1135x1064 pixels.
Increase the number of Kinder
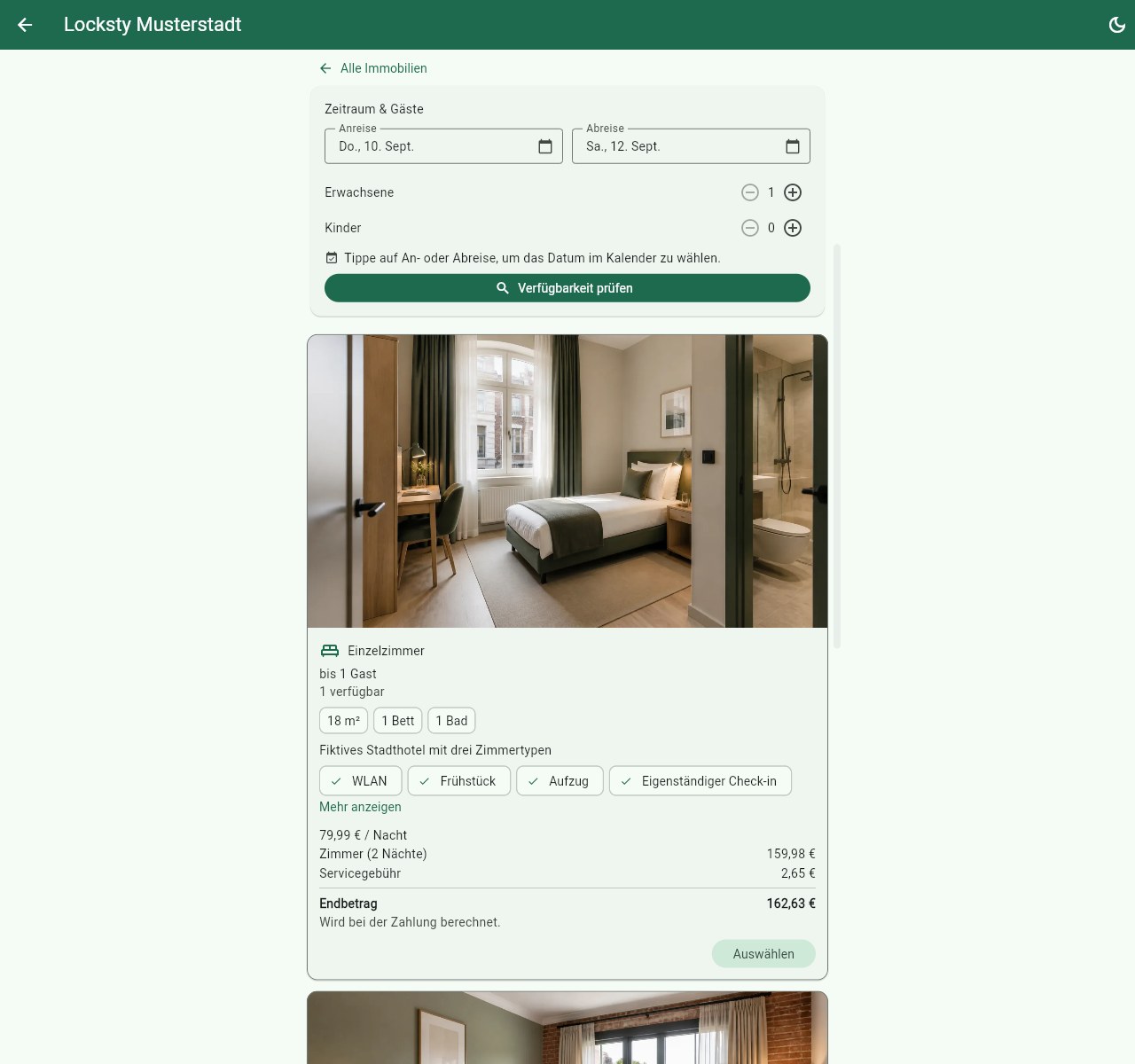[x=793, y=228]
